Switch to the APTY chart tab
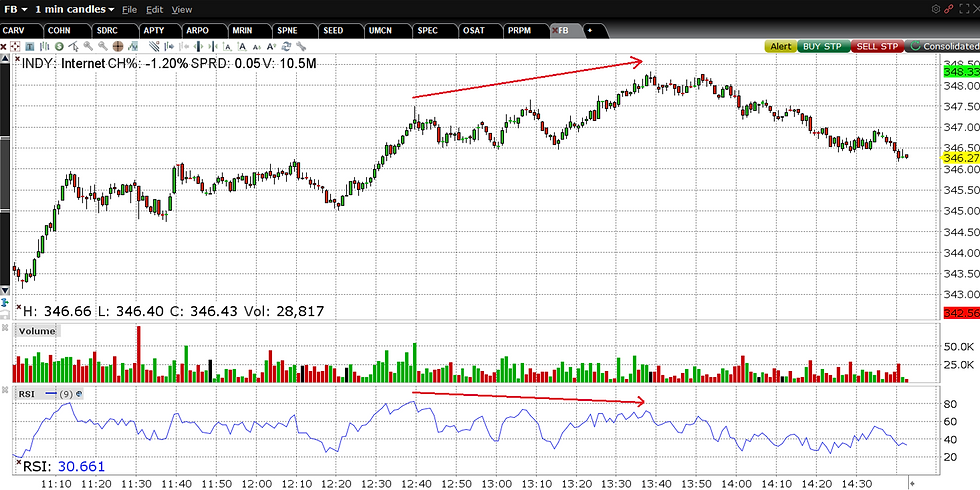This screenshot has height=490, width=980. 160,30
